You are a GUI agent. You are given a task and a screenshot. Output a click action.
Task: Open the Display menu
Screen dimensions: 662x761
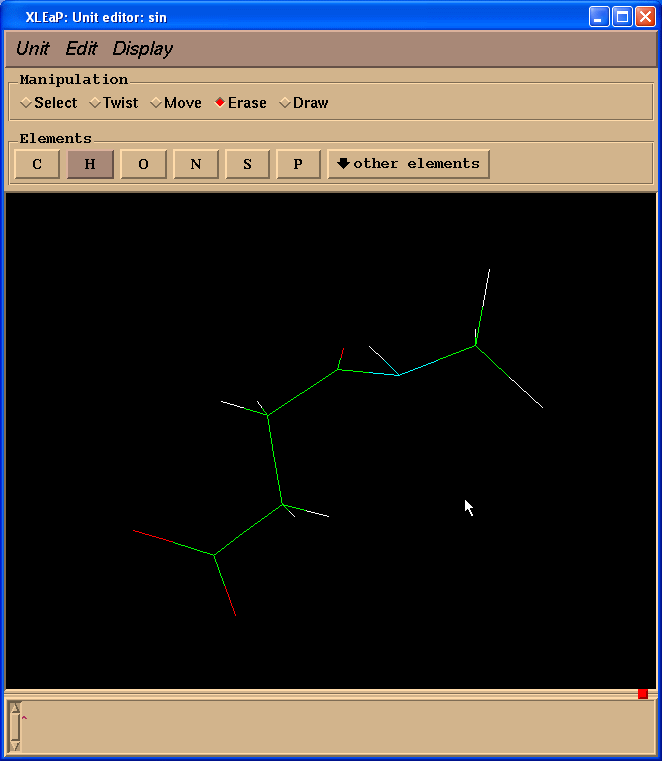[142, 49]
